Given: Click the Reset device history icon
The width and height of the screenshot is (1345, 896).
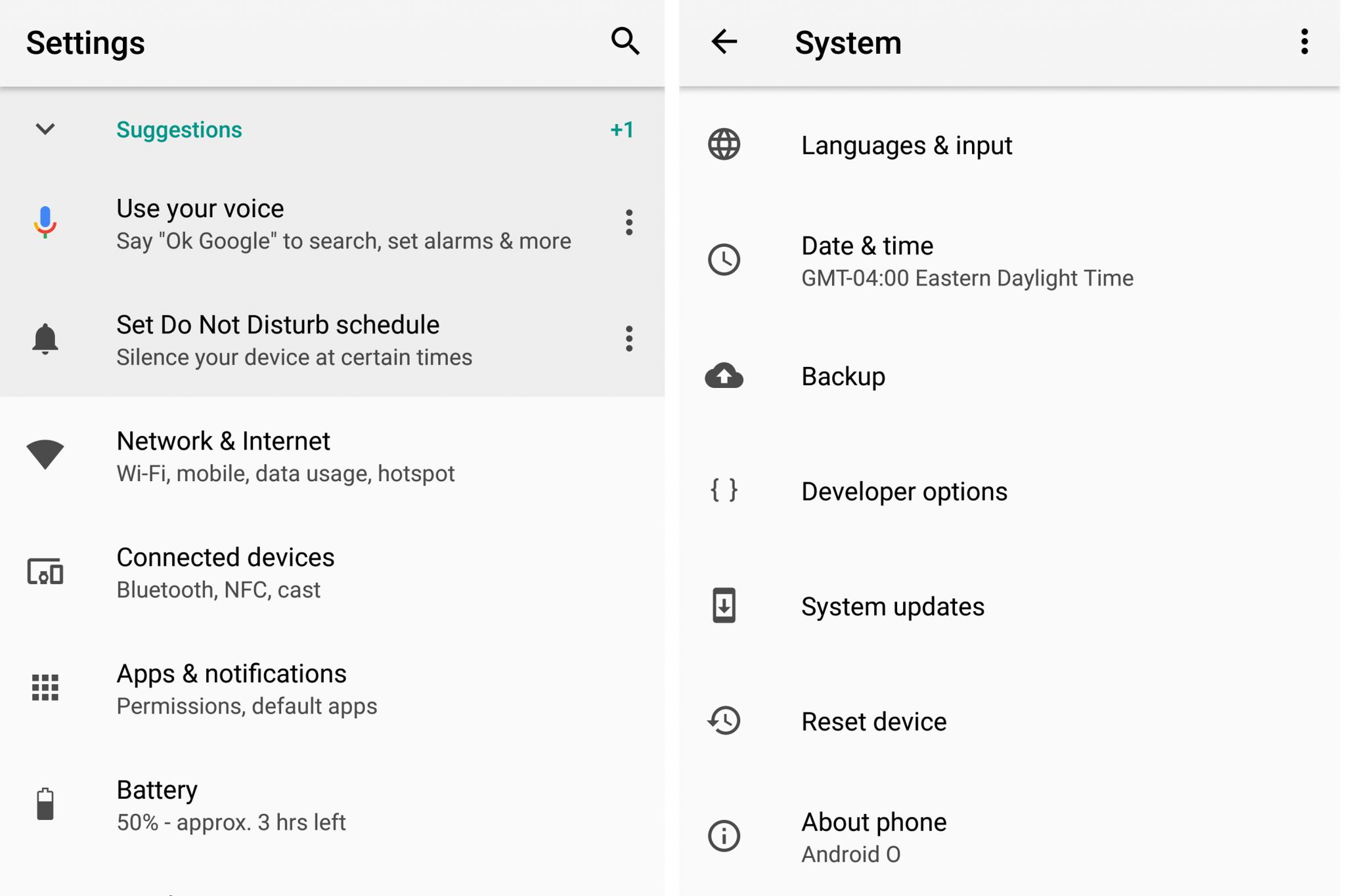Looking at the screenshot, I should pyautogui.click(x=724, y=720).
